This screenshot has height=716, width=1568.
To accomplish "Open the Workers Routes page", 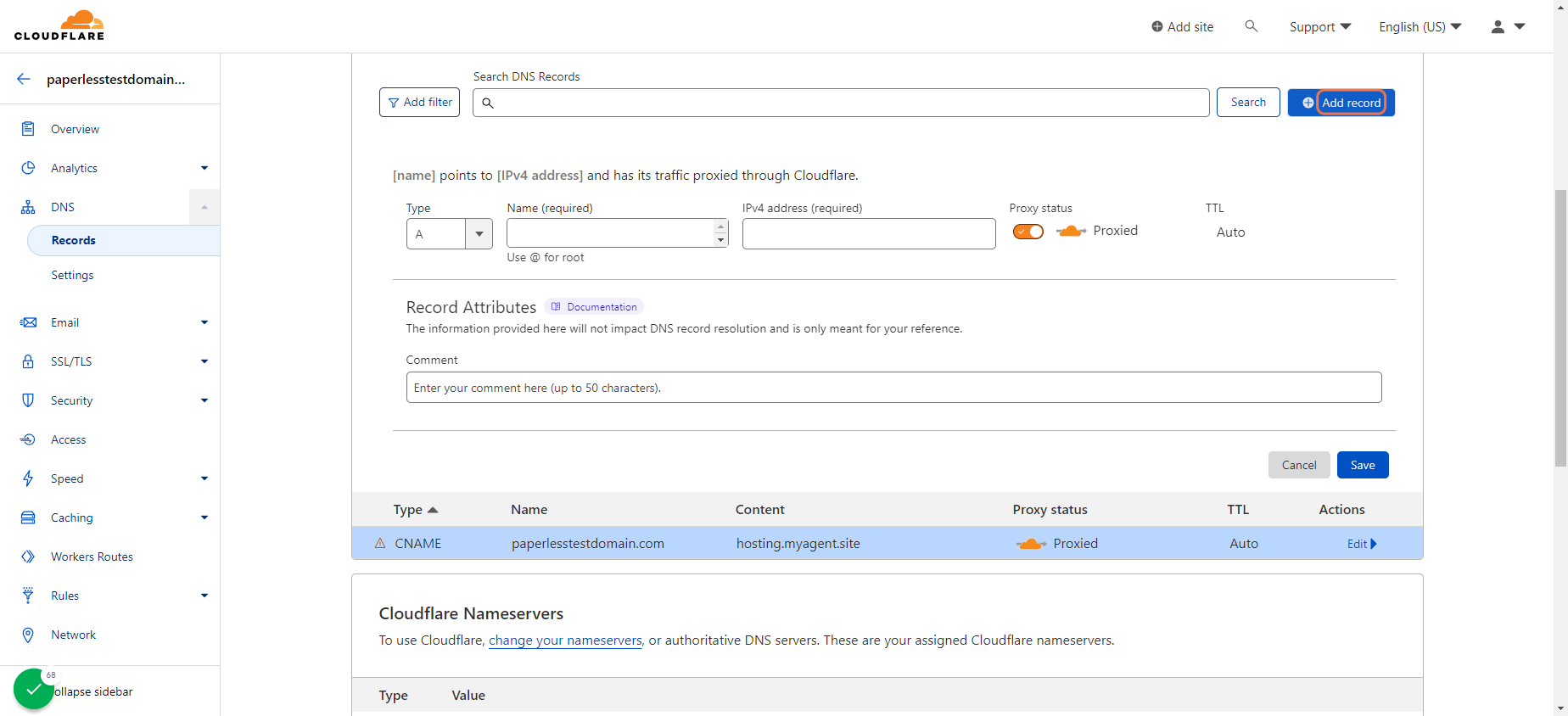I will 92,557.
